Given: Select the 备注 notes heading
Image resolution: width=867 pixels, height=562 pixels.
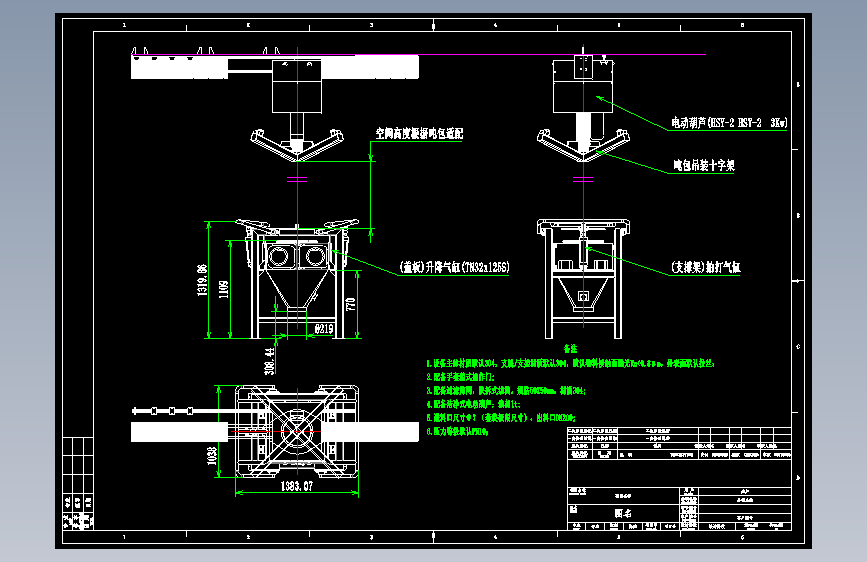Looking at the screenshot, I should (570, 348).
